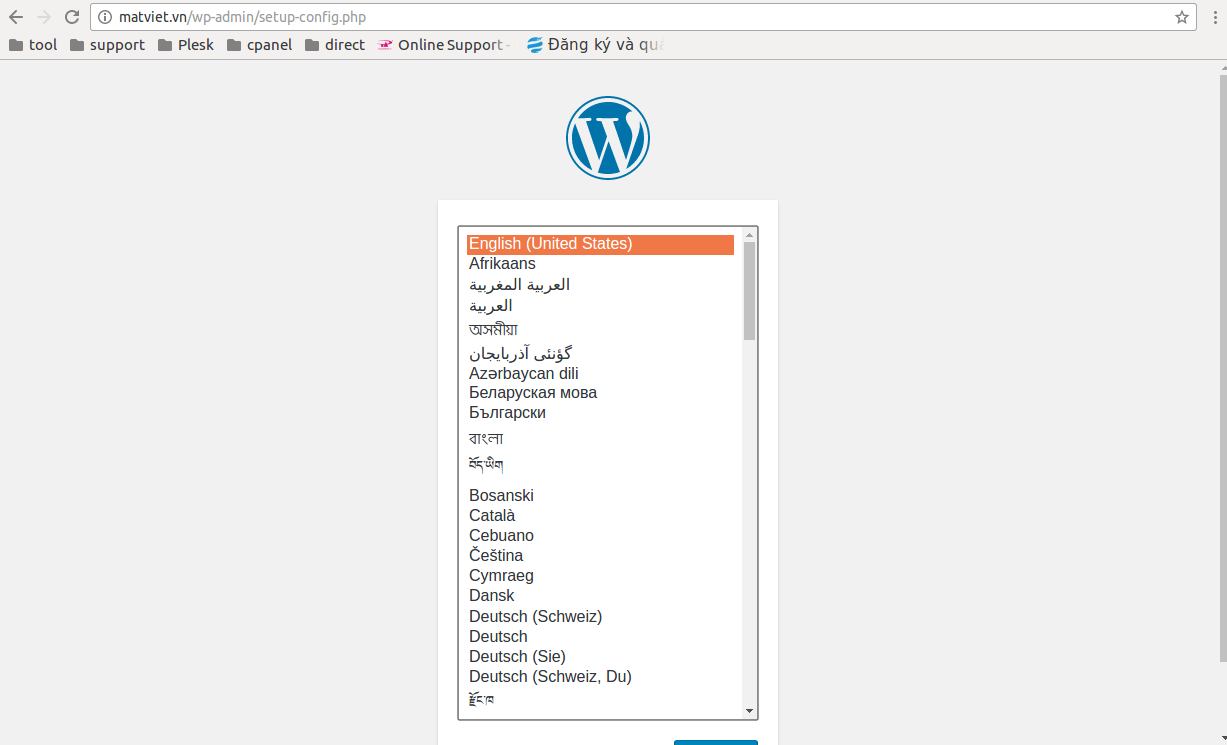
Task: Open the cpanel bookmarks folder
Action: 260,45
